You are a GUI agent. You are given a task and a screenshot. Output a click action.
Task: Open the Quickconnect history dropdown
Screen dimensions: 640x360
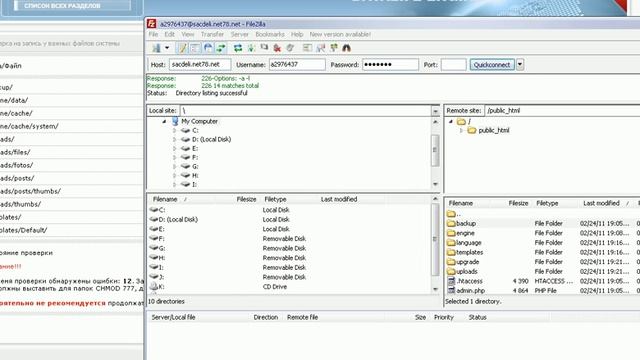click(520, 64)
